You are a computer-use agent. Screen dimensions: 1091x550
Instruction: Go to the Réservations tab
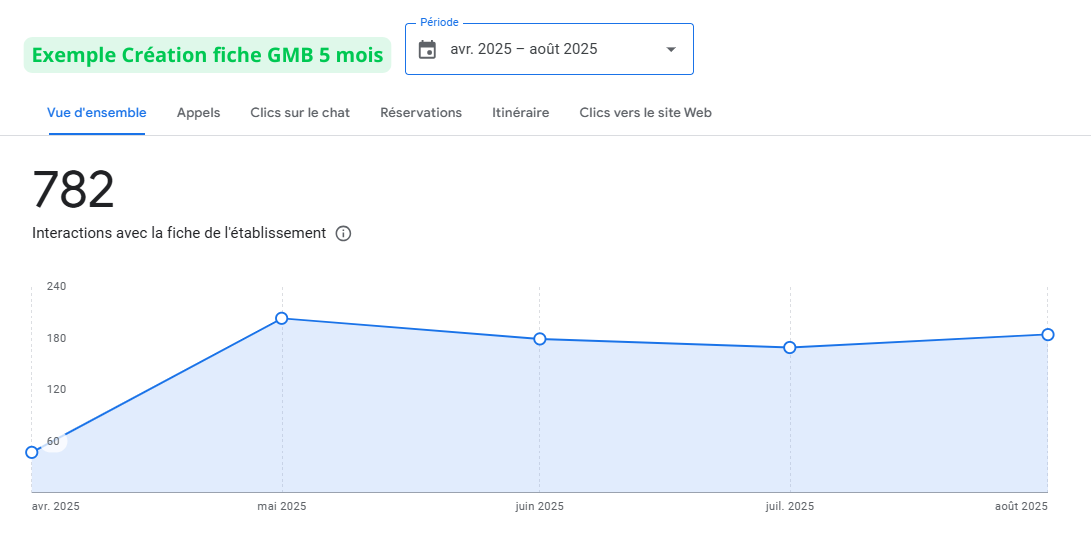[x=421, y=113]
